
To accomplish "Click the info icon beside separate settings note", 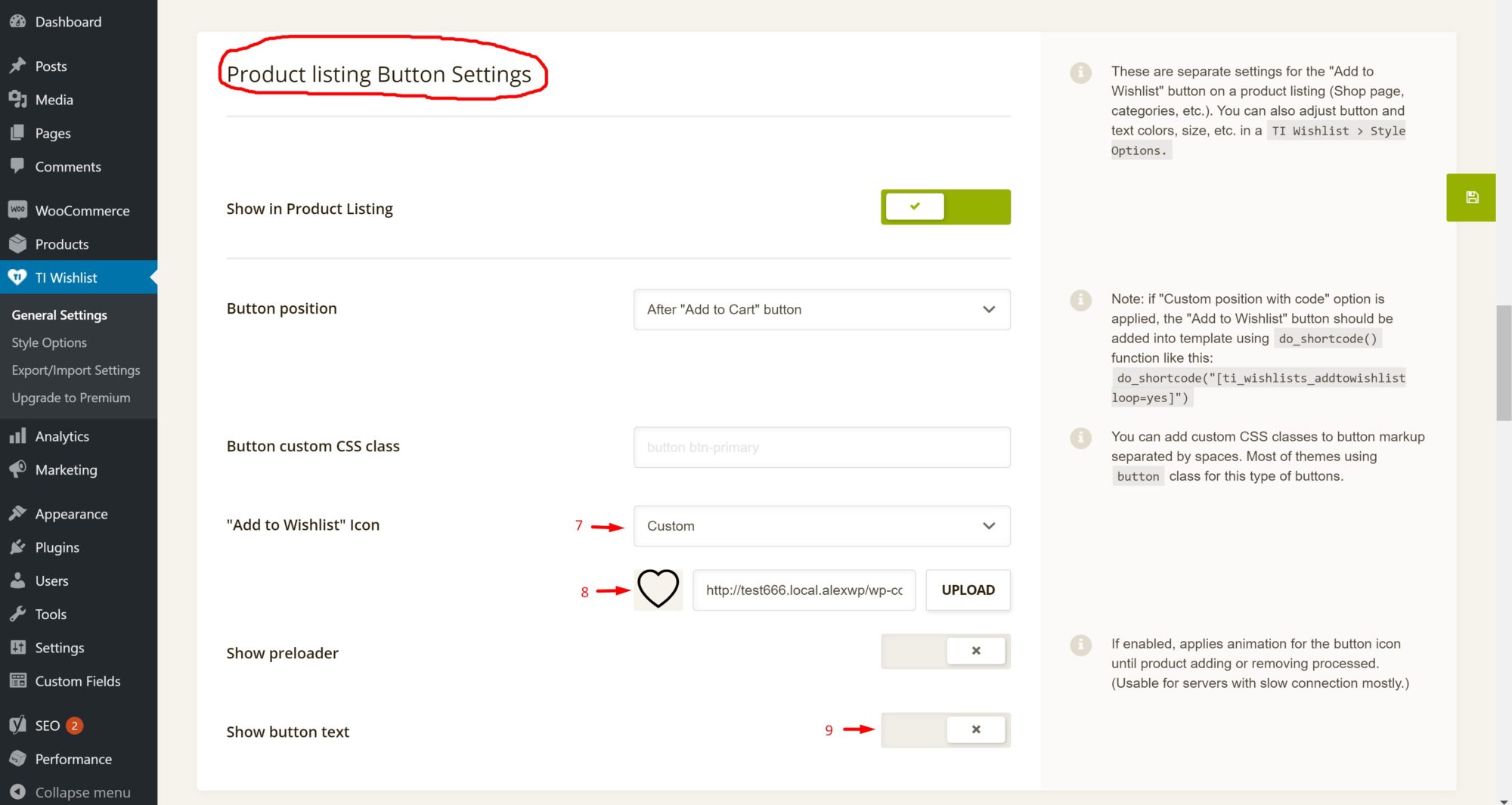I will (1080, 73).
